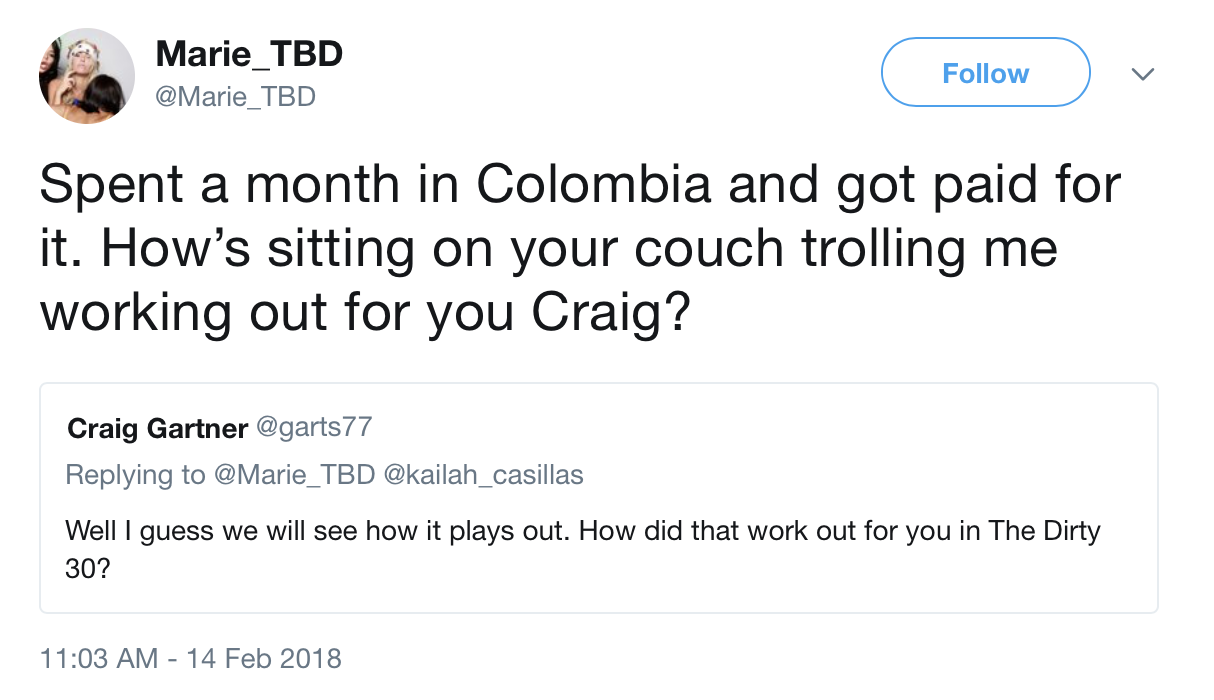Open the gray @Marie_TBD handle under the name
Screen dimensions: 1214x700
(236, 96)
